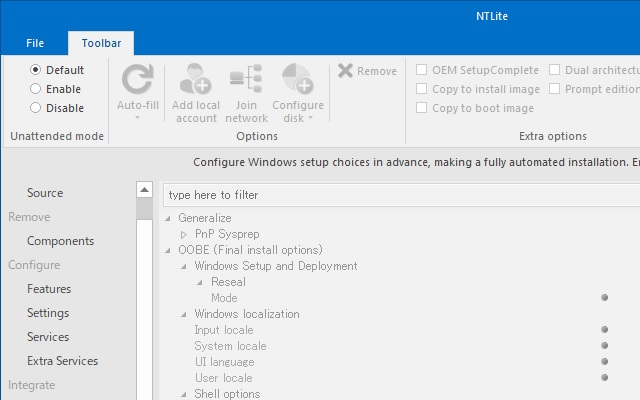
Task: Click the Remove button label in Options
Action: click(x=377, y=71)
